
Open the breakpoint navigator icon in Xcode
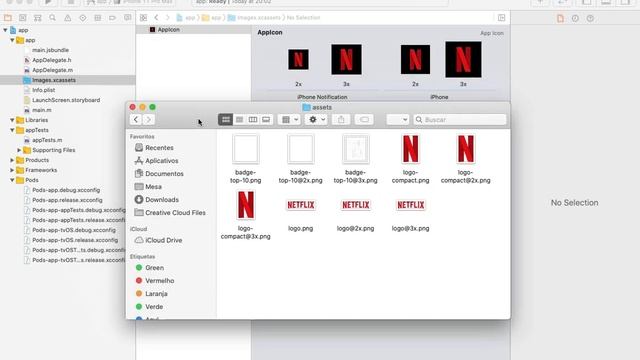113,18
